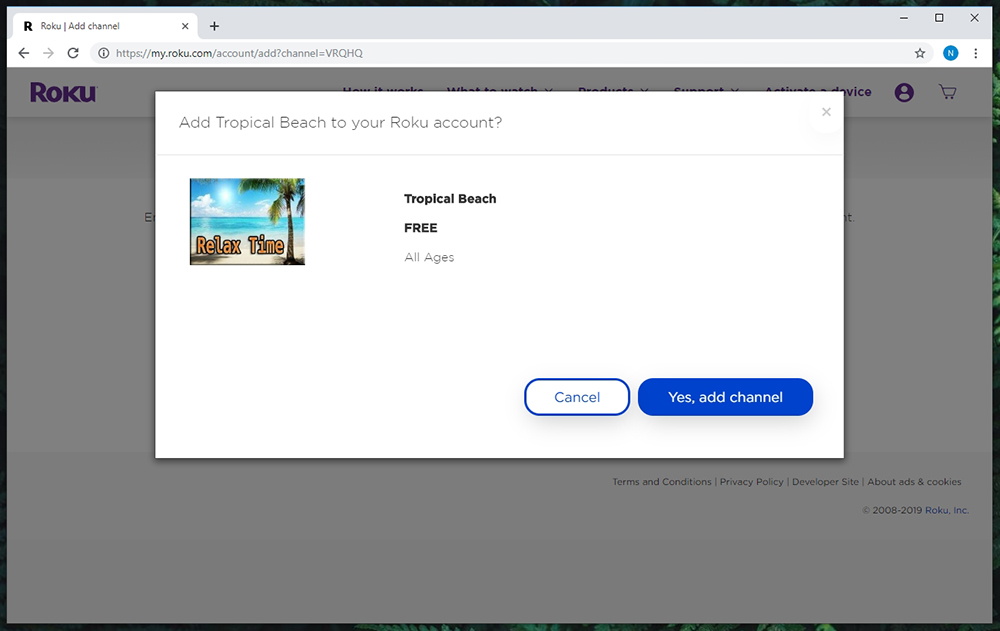Viewport: 1000px width, 631px height.
Task: Open the Roku account user icon
Action: click(x=904, y=93)
